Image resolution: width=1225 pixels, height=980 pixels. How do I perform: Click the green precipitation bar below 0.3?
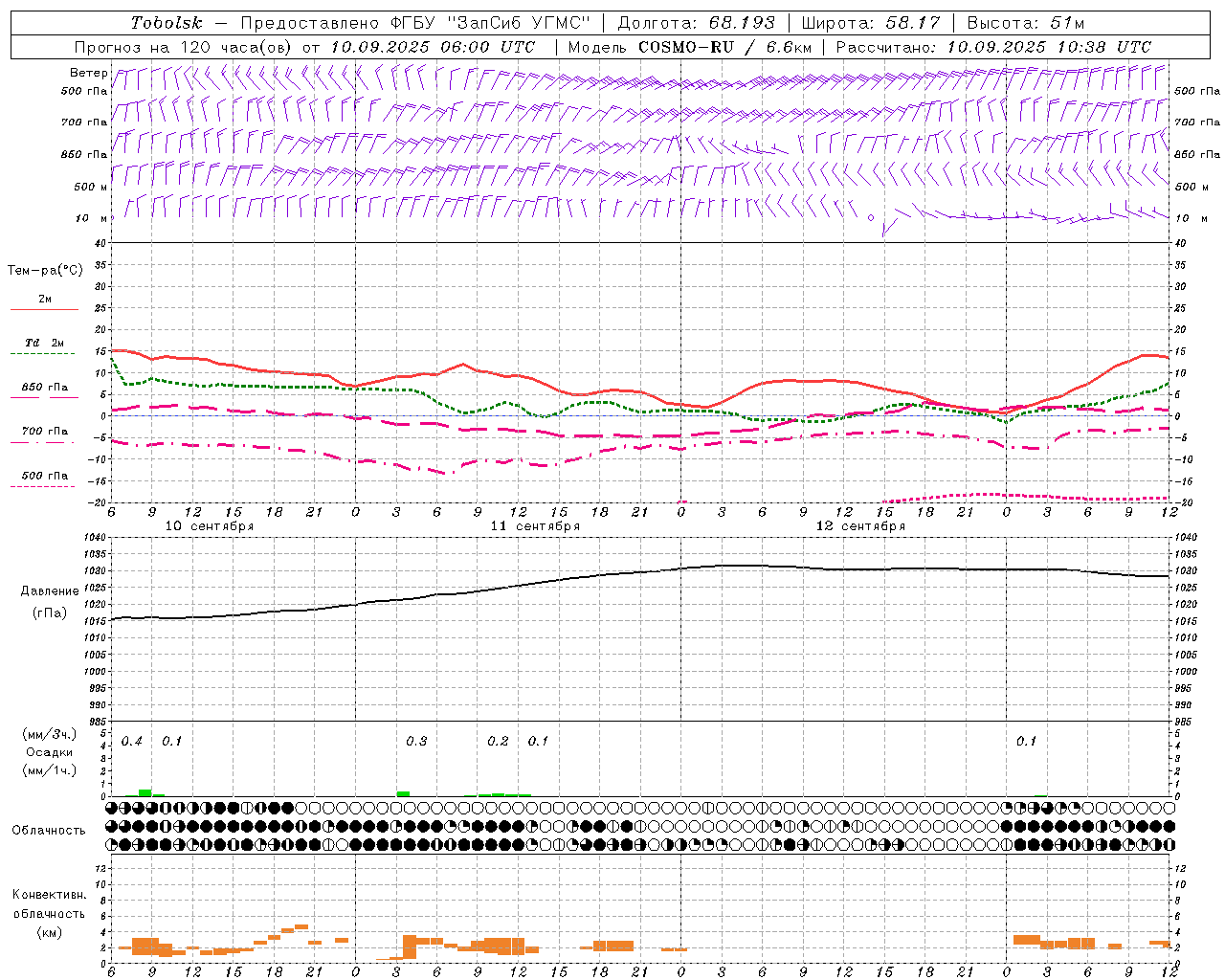[403, 793]
